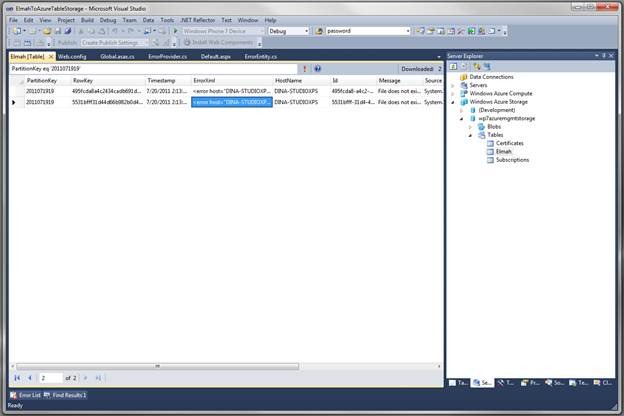Open the password find combo box dropdown

[408, 31]
